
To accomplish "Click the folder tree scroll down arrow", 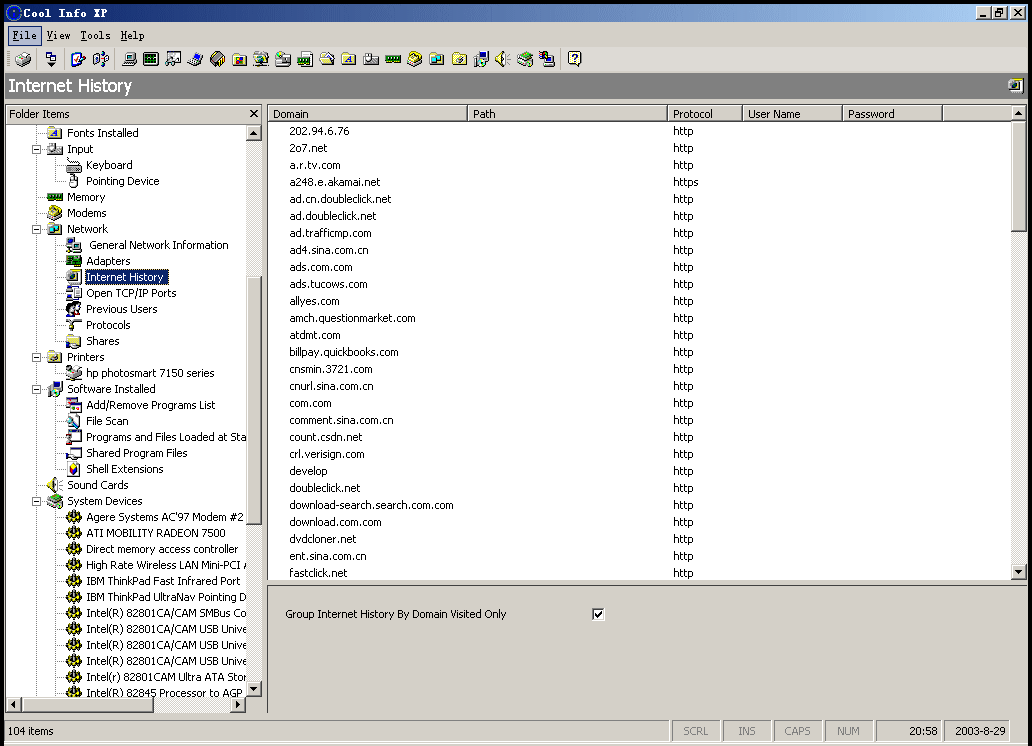I will click(253, 689).
